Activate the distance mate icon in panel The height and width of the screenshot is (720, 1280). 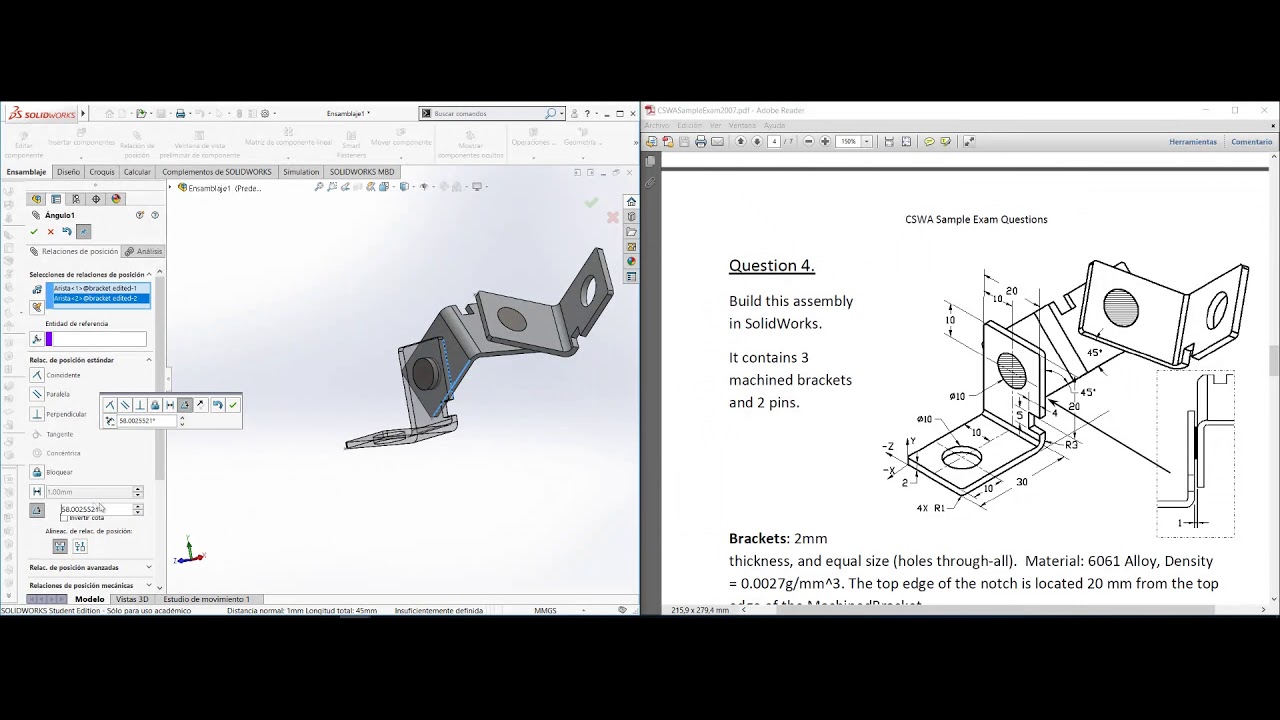(37, 492)
